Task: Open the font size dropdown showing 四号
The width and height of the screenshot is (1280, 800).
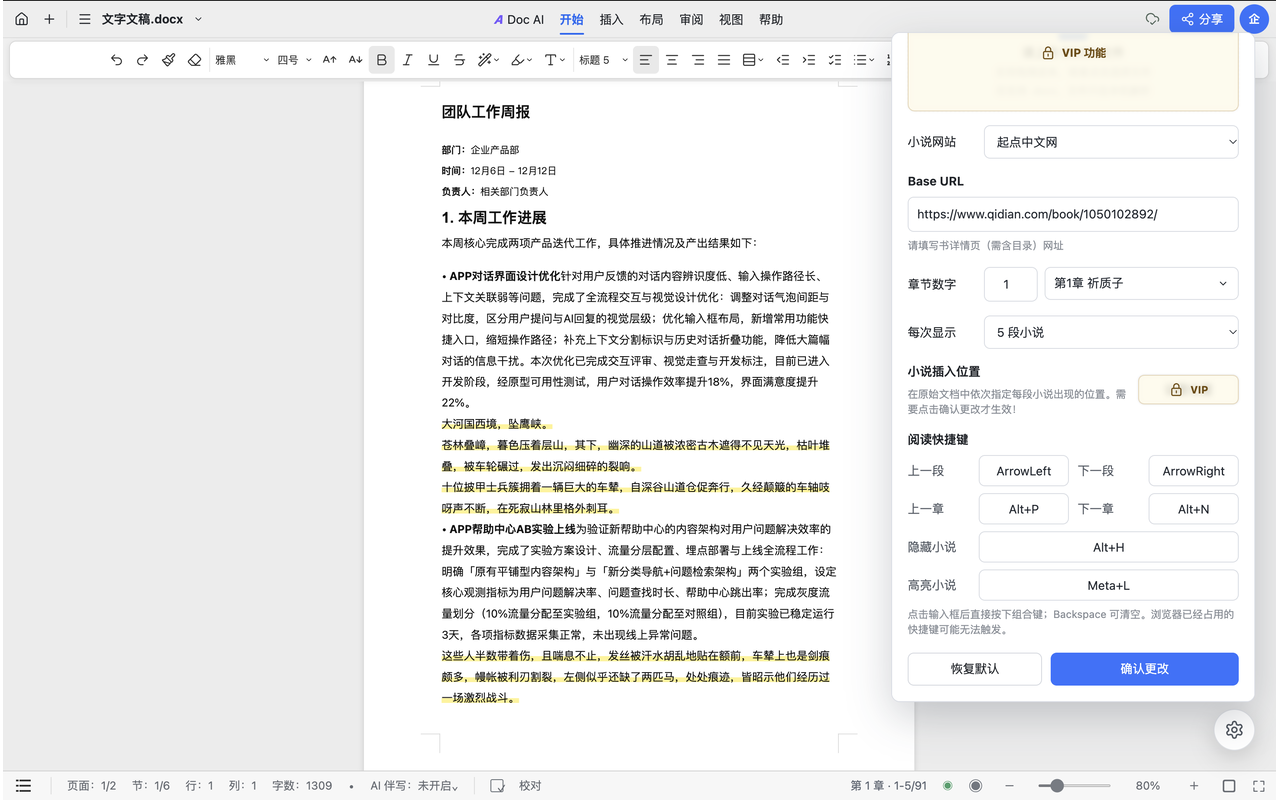Action: coord(295,60)
